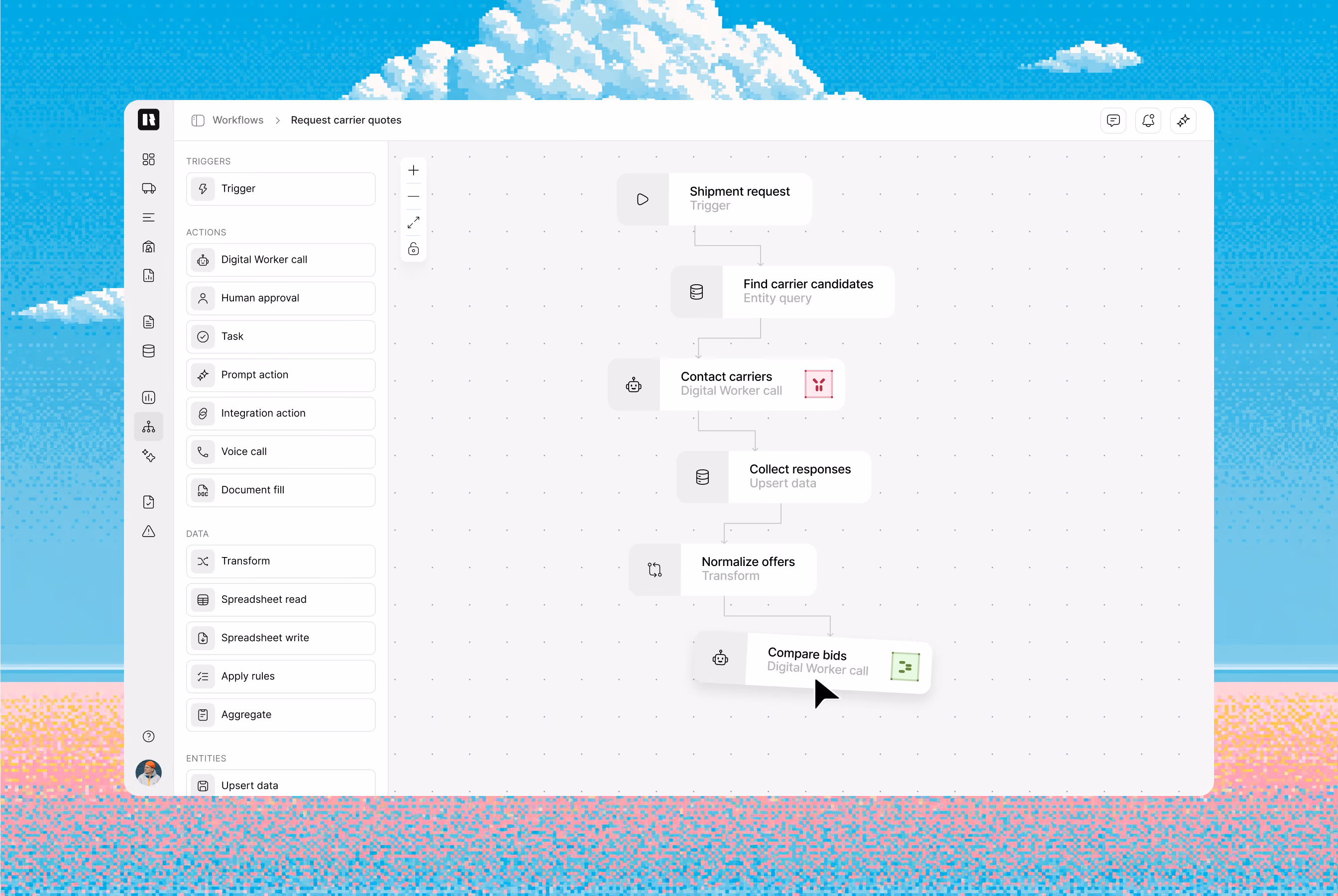Select the Collect responses node
The width and height of the screenshot is (1338, 896).
click(x=774, y=476)
